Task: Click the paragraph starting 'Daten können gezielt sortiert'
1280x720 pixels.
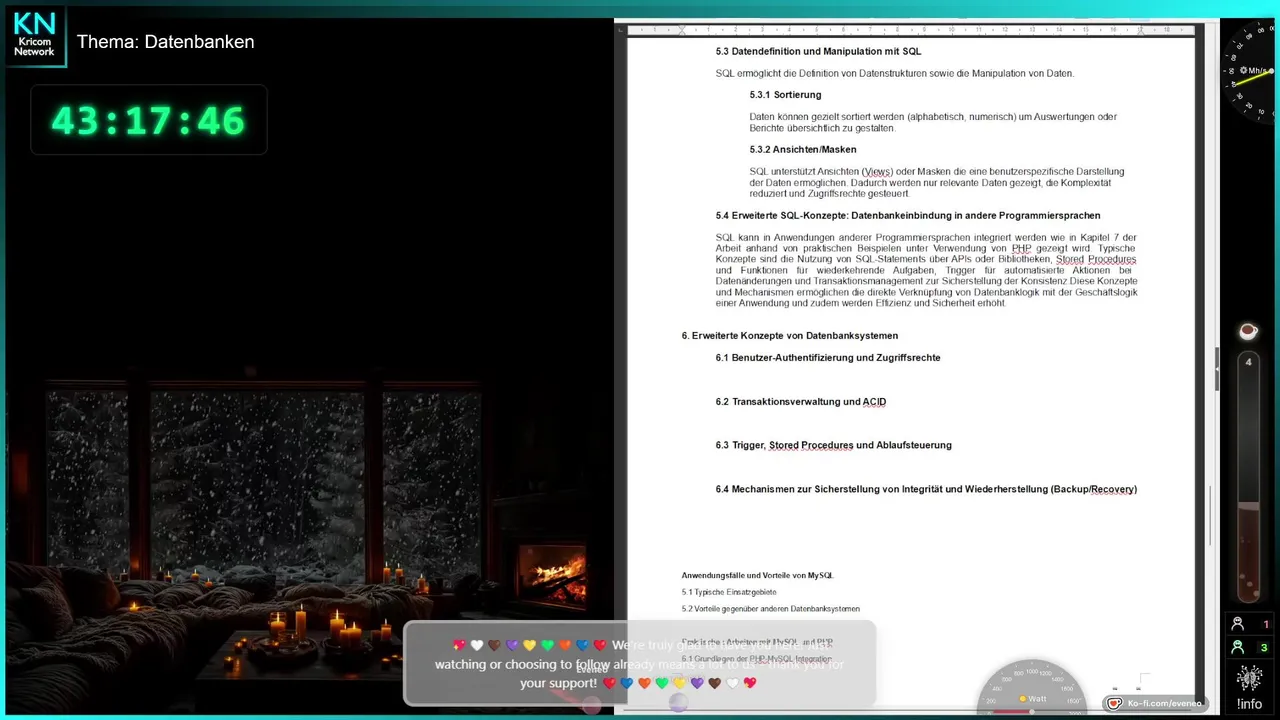Action: click(933, 122)
